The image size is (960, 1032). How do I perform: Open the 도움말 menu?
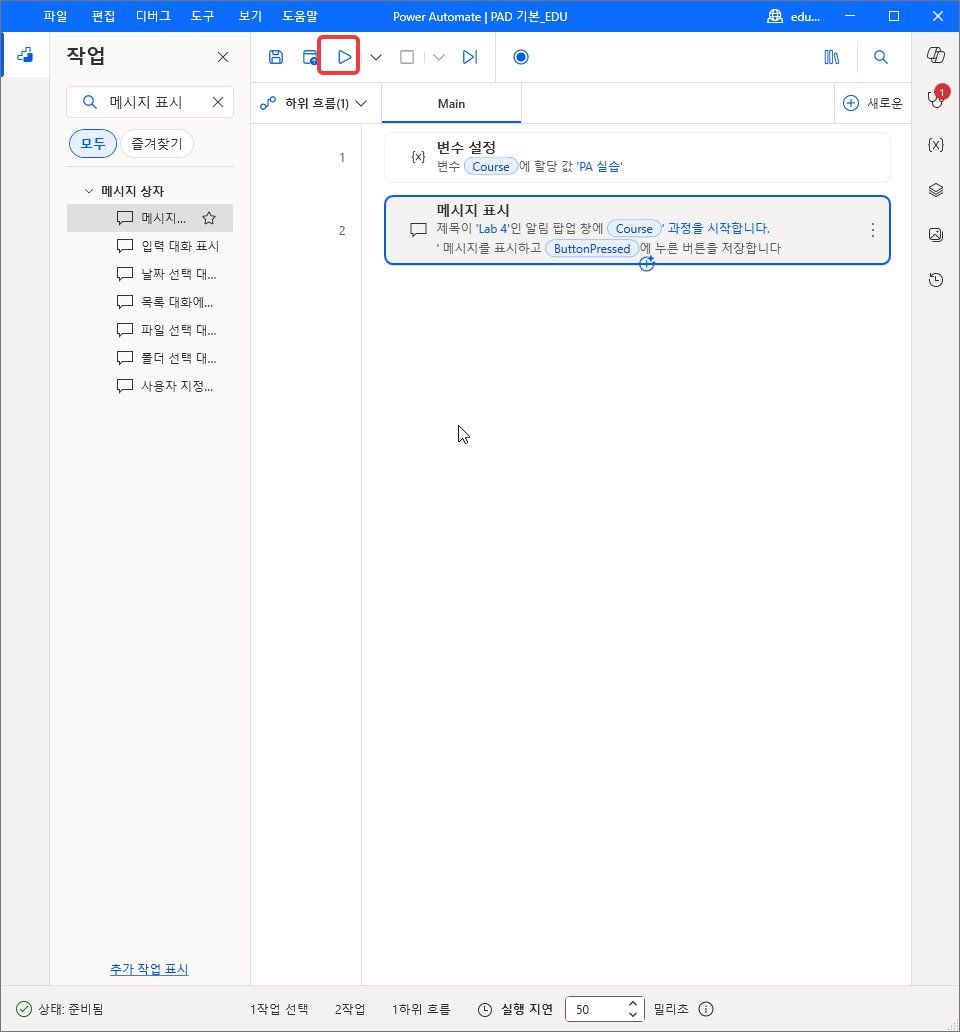[300, 16]
